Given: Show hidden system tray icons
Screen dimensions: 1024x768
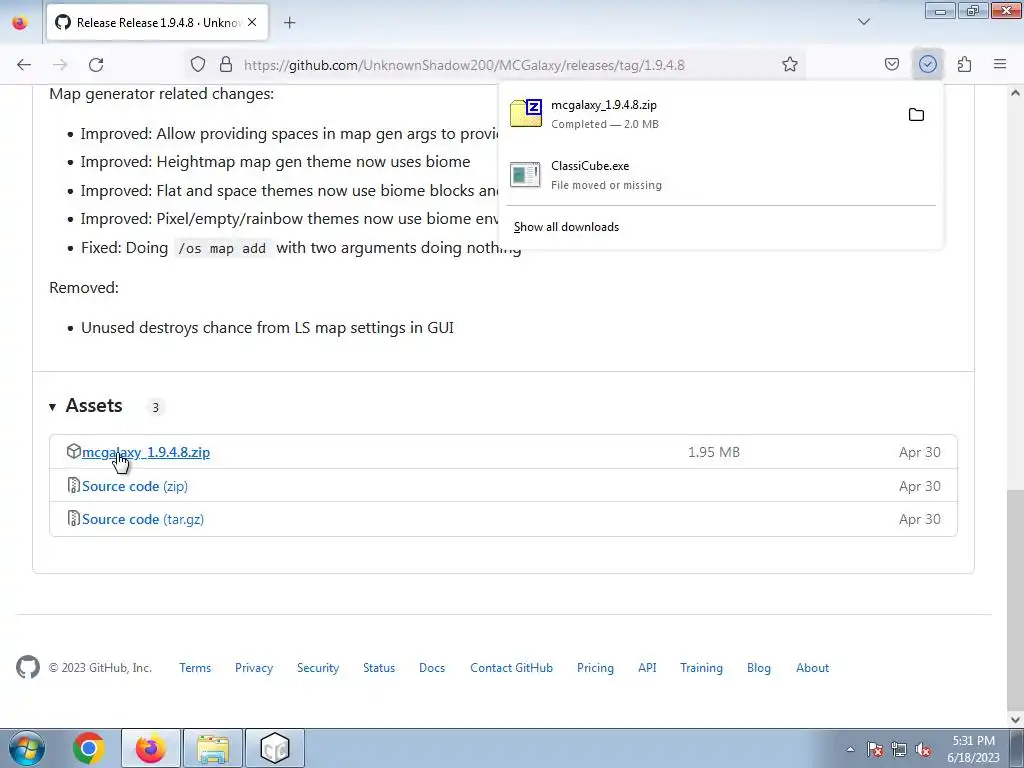Looking at the screenshot, I should [850, 749].
